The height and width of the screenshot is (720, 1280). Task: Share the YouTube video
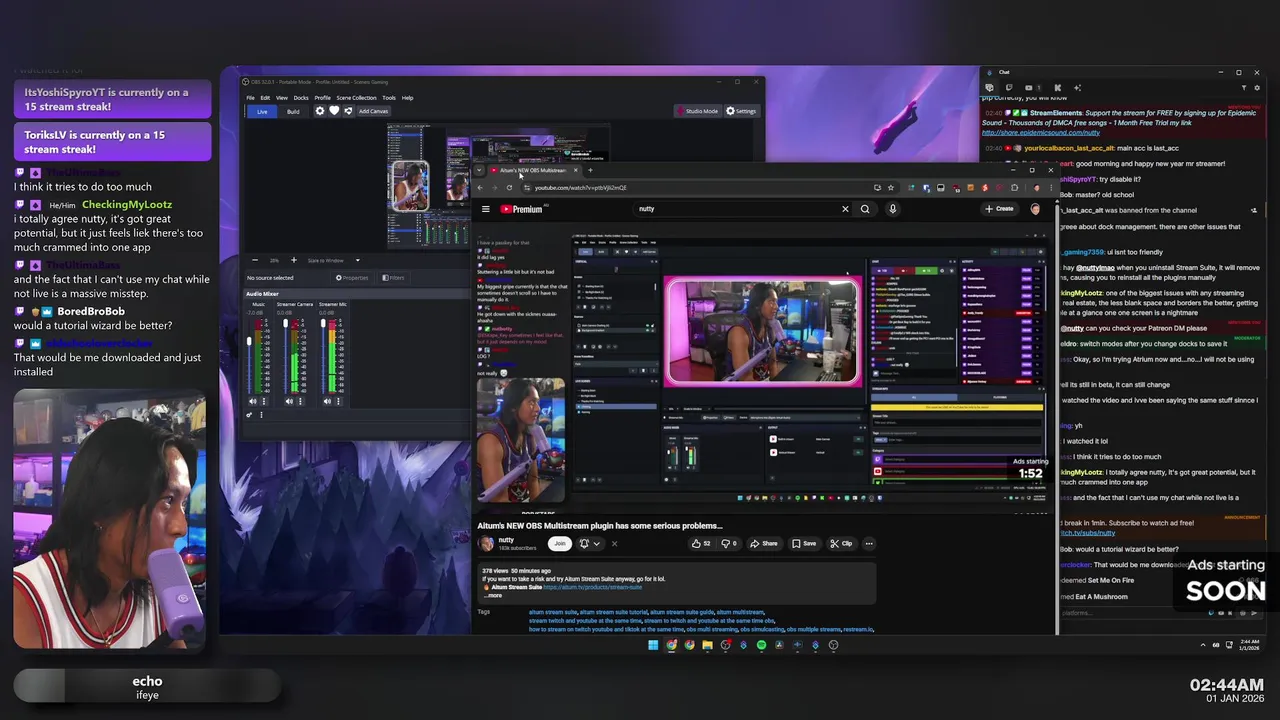point(764,543)
